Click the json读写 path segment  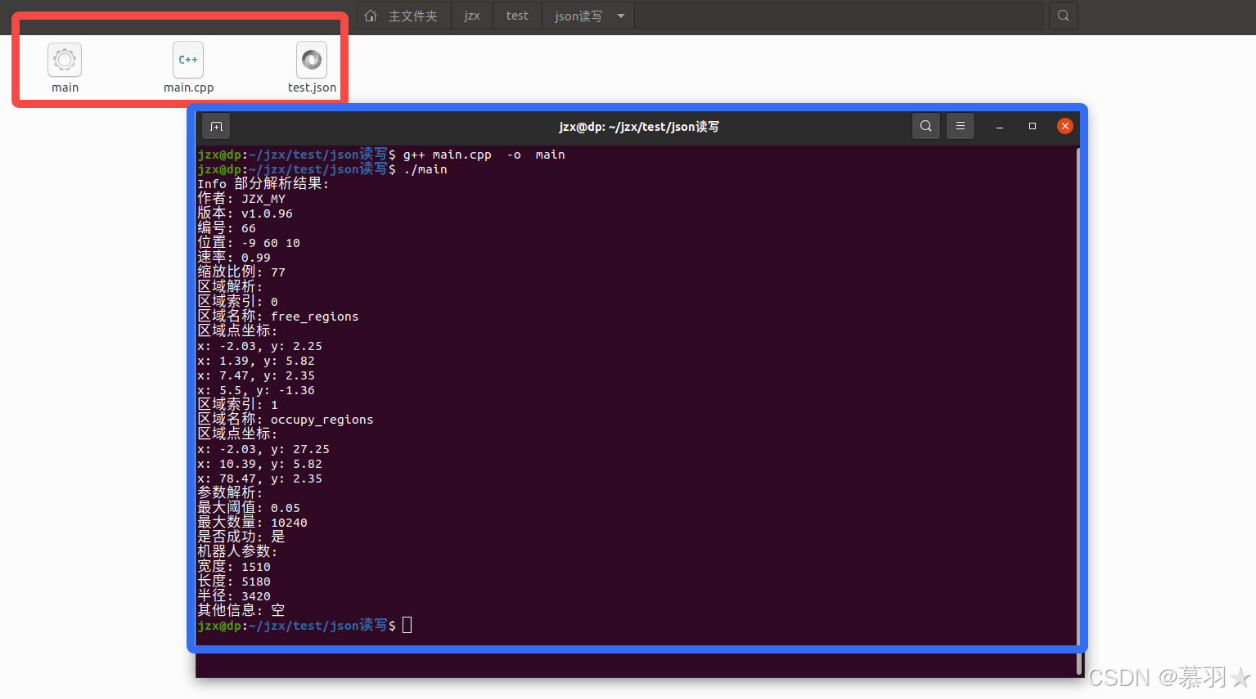pos(578,16)
